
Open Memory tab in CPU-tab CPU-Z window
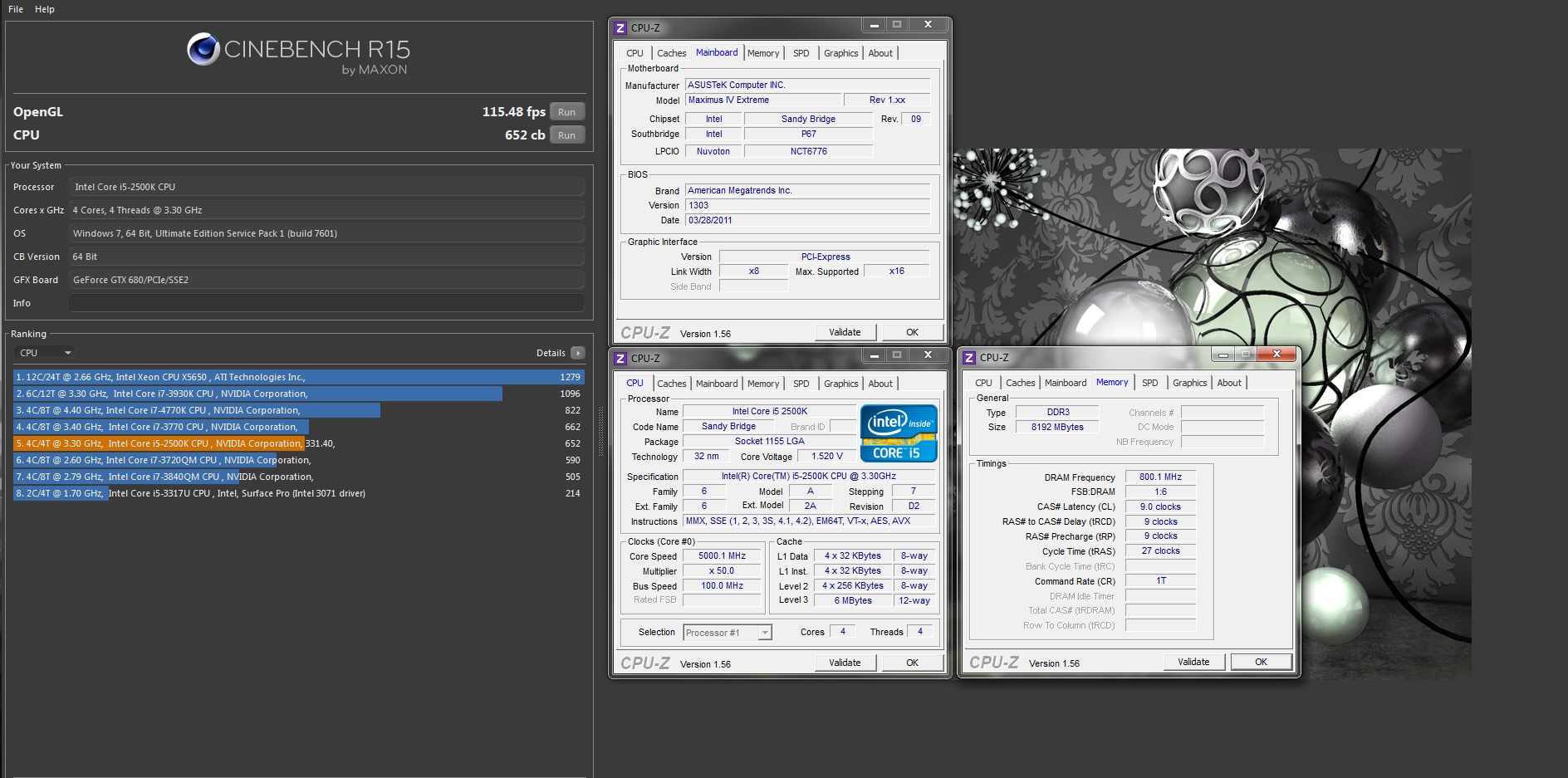763,384
